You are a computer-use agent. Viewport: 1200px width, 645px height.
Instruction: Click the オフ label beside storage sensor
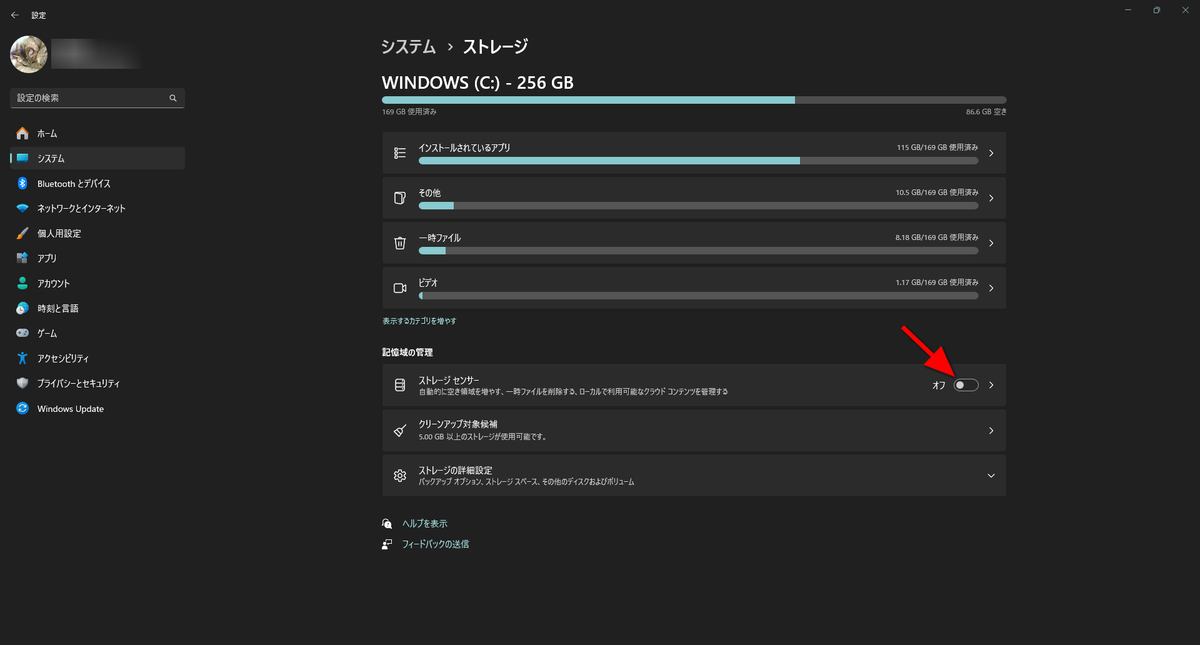(939, 385)
